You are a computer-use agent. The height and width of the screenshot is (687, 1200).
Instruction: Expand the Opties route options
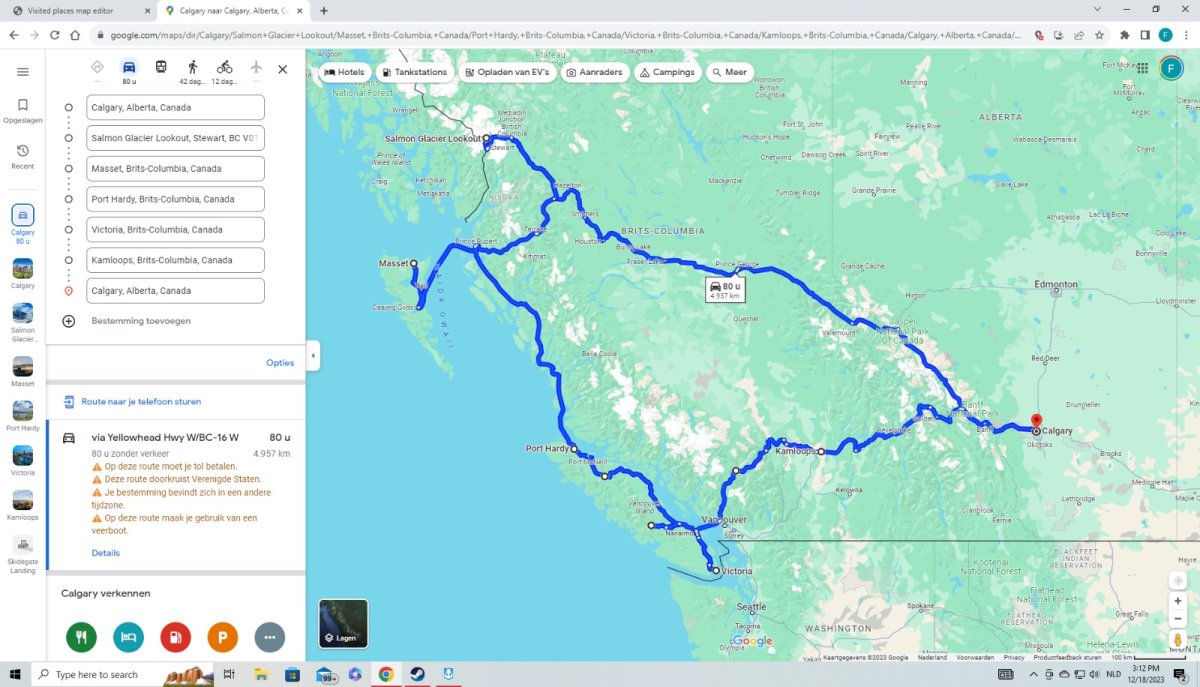tap(280, 363)
